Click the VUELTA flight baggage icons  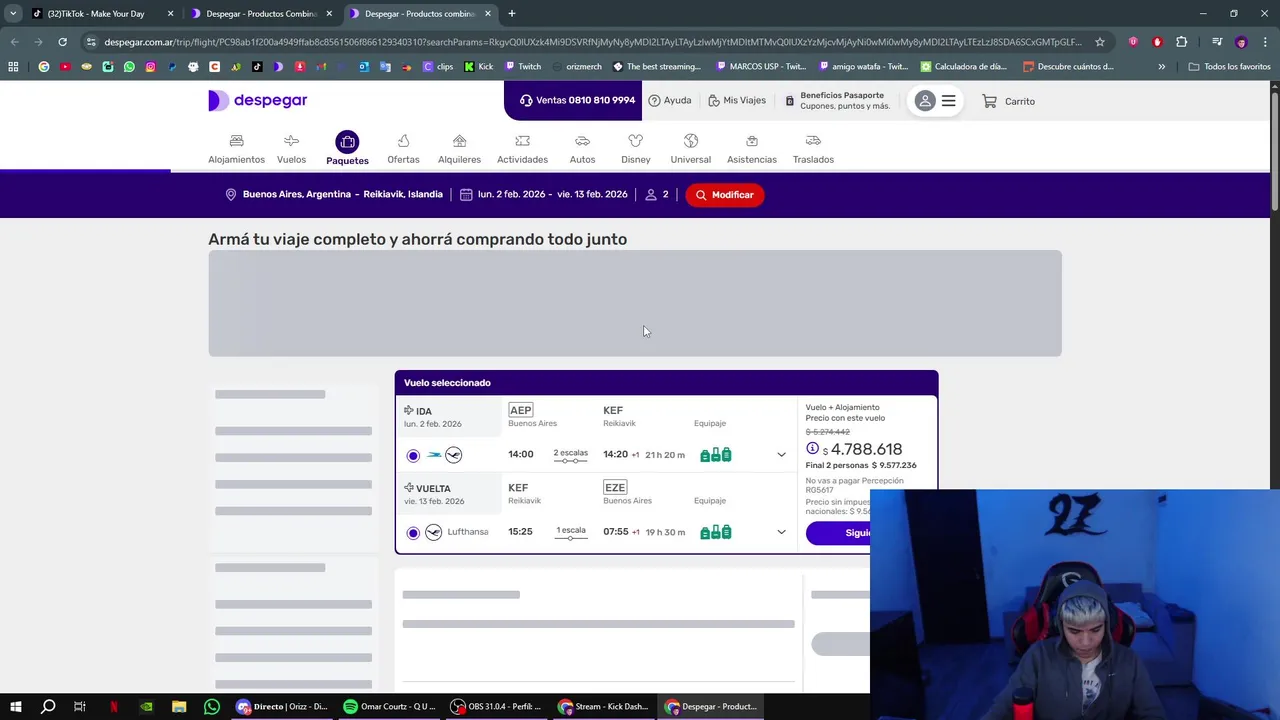716,532
